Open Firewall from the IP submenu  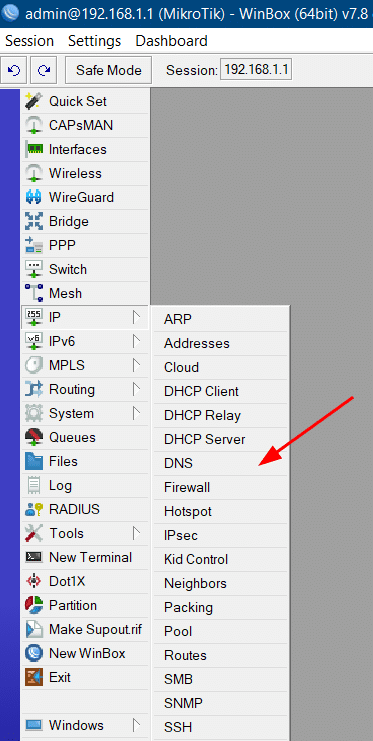pos(221,487)
